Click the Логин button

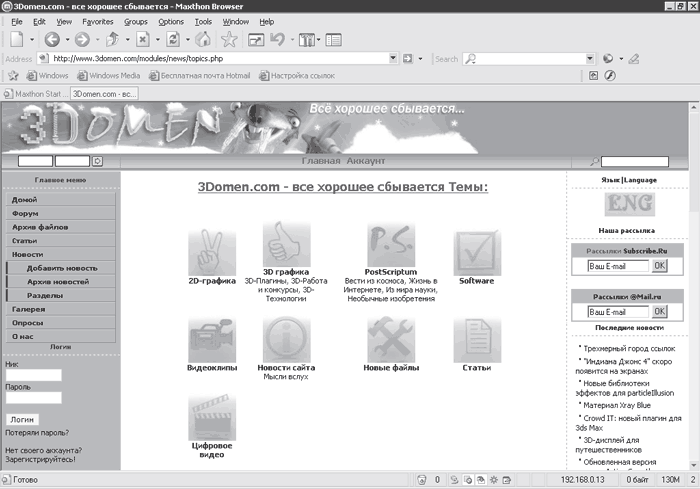point(22,419)
